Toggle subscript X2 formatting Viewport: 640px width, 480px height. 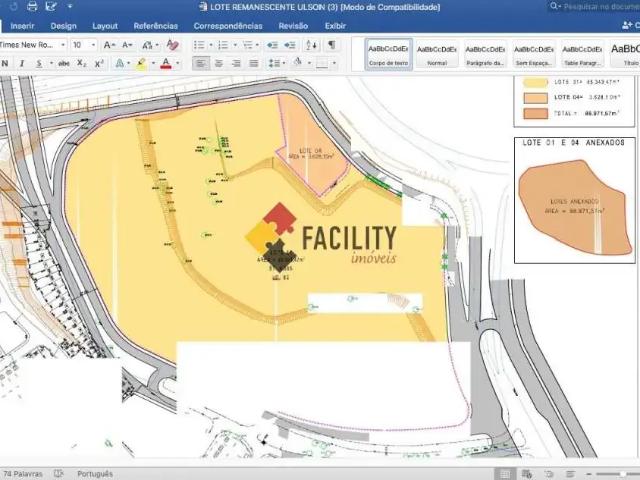click(82, 63)
